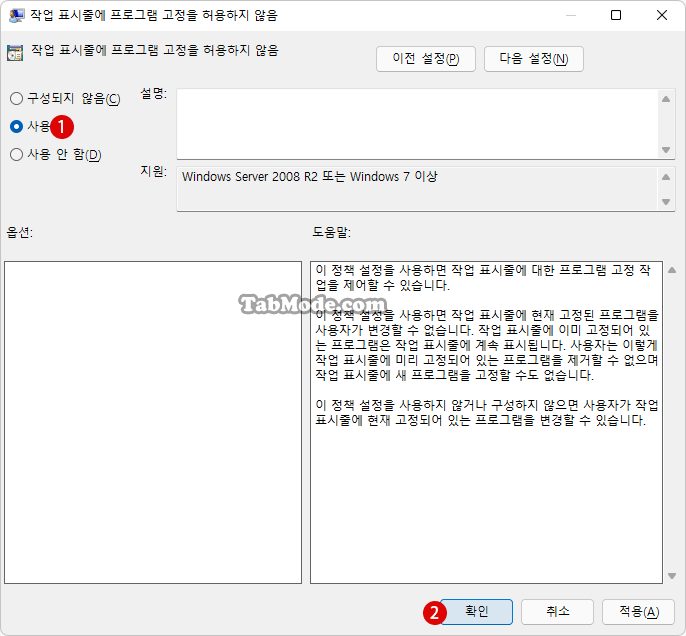
Task: Click the policy name heading text
Action: [x=155, y=50]
